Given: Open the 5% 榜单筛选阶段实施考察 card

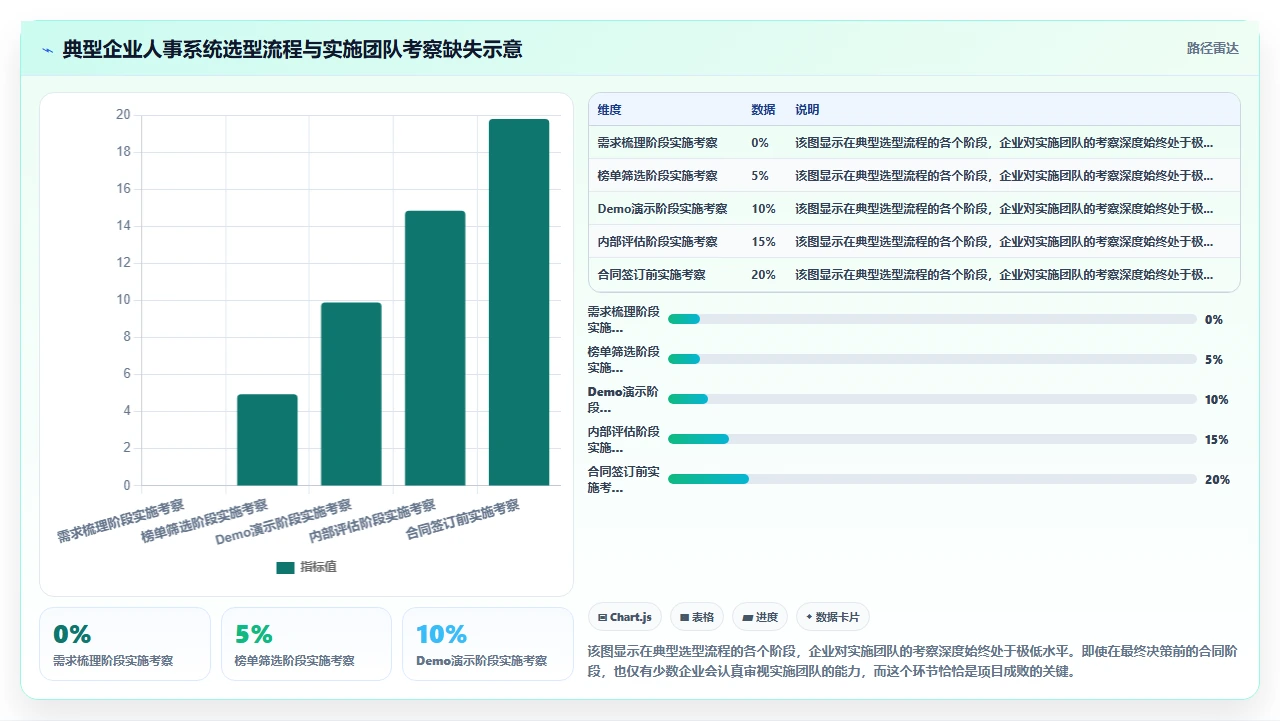Looking at the screenshot, I should 306,644.
